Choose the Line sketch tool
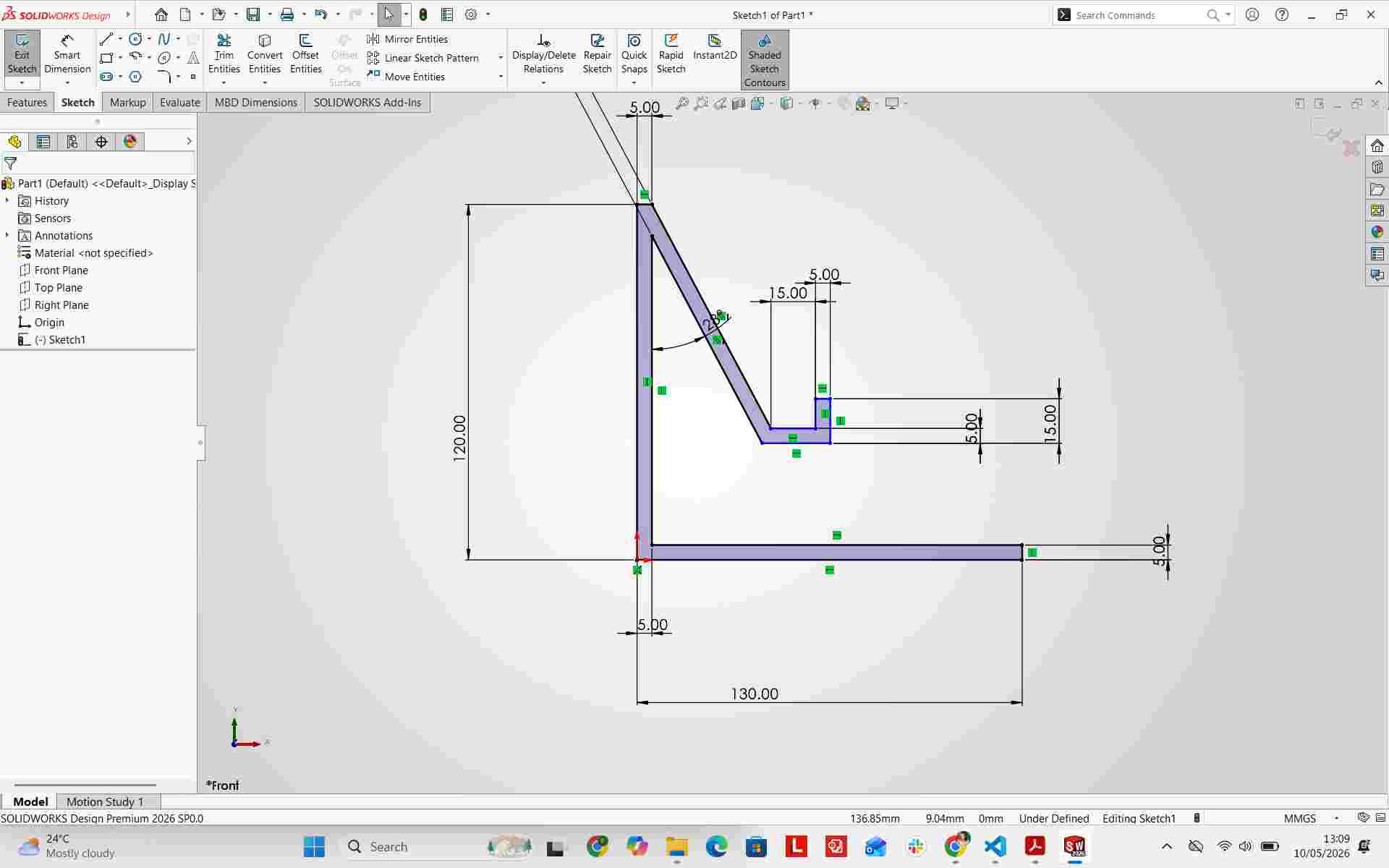This screenshot has height=868, width=1389. [106, 39]
